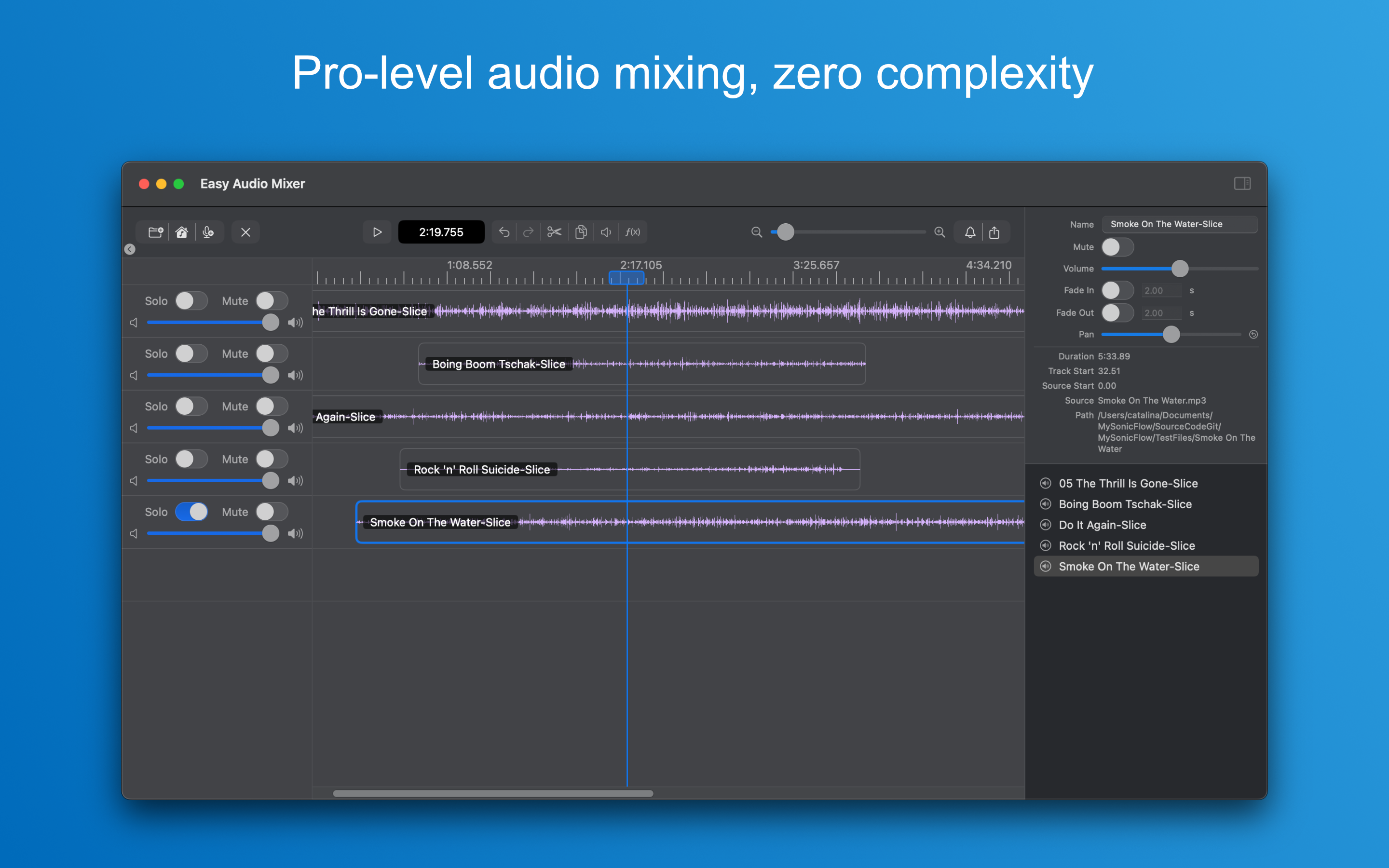Screen dimensions: 1389x868
Task: Mute The Thrill Is Gone track
Action: pyautogui.click(x=272, y=301)
